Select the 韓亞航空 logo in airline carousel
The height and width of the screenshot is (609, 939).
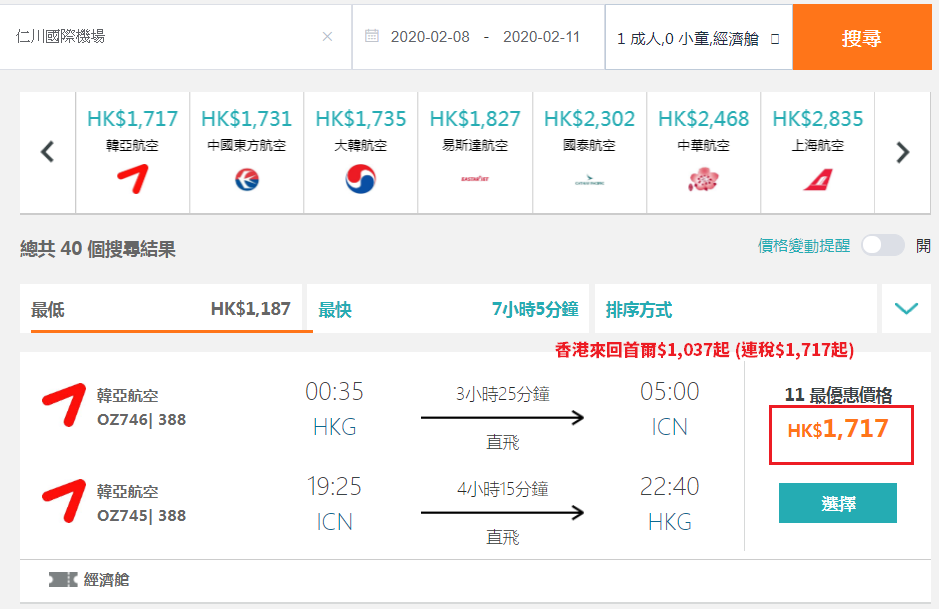coord(132,180)
